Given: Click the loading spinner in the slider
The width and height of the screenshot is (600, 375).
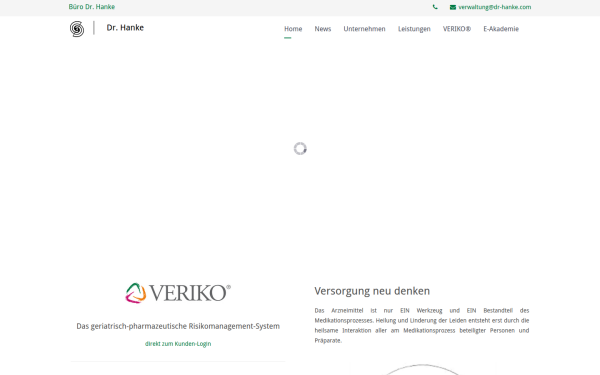Looking at the screenshot, I should pos(300,148).
